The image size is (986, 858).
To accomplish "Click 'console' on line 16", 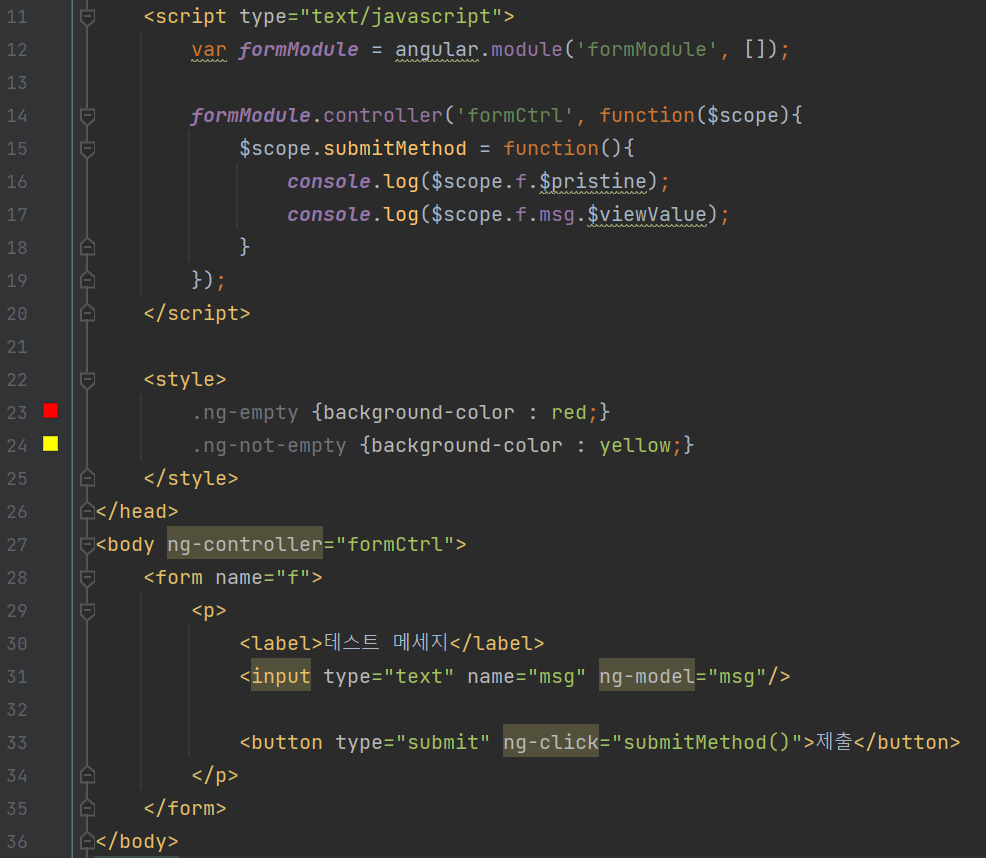I will (x=329, y=182).
